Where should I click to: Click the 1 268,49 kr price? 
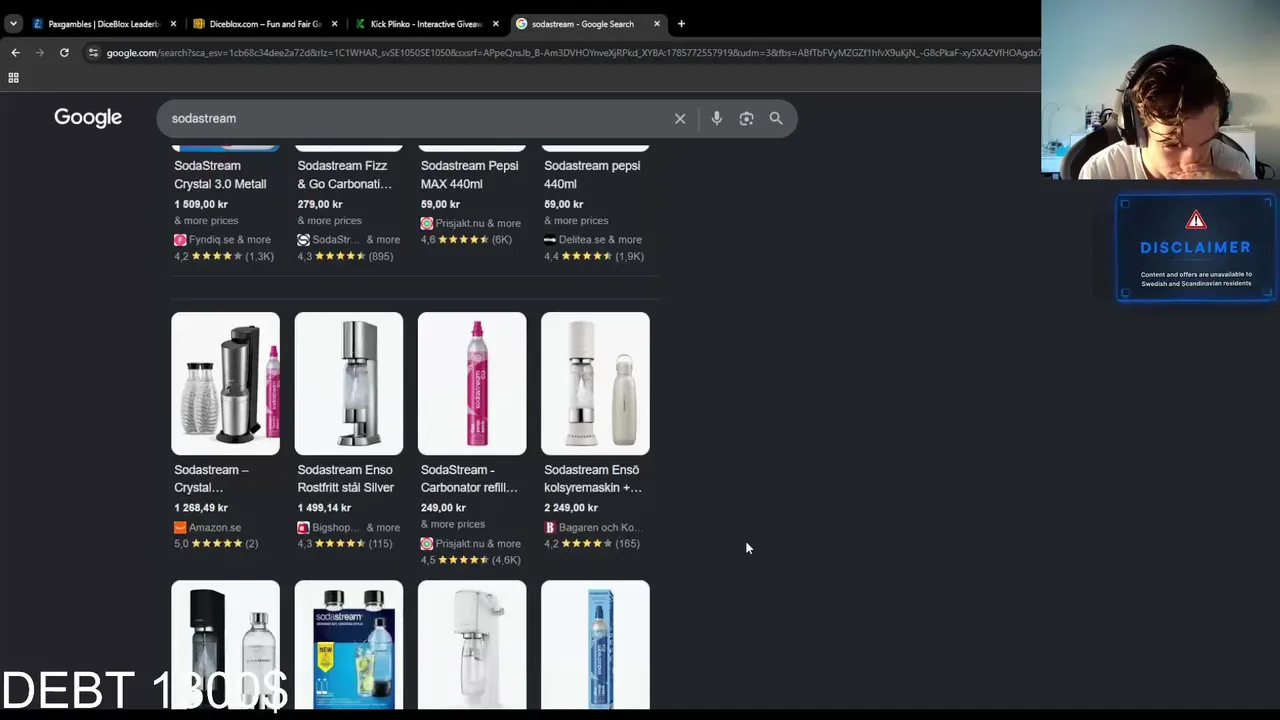click(201, 508)
